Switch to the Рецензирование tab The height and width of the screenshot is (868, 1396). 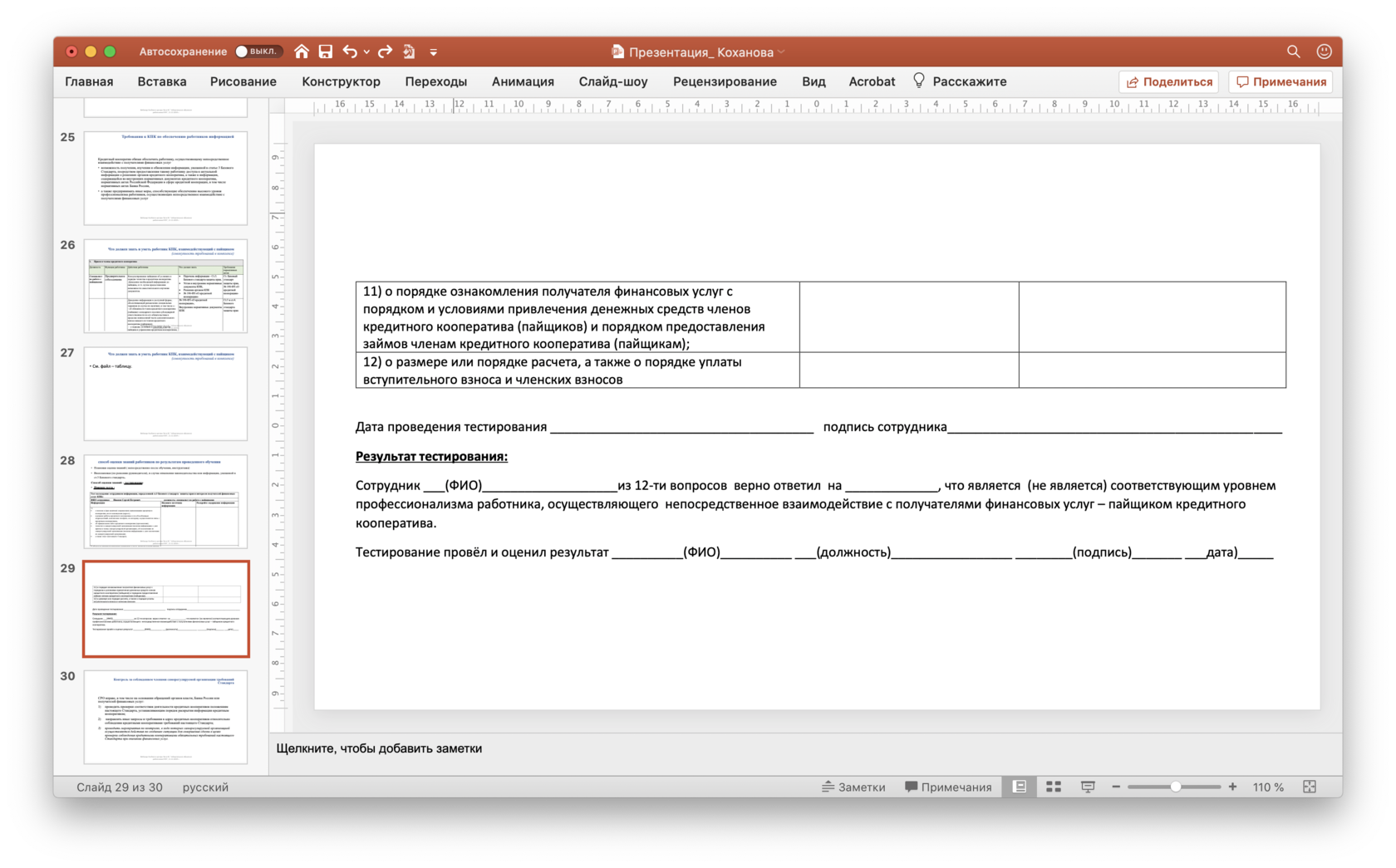tap(725, 81)
